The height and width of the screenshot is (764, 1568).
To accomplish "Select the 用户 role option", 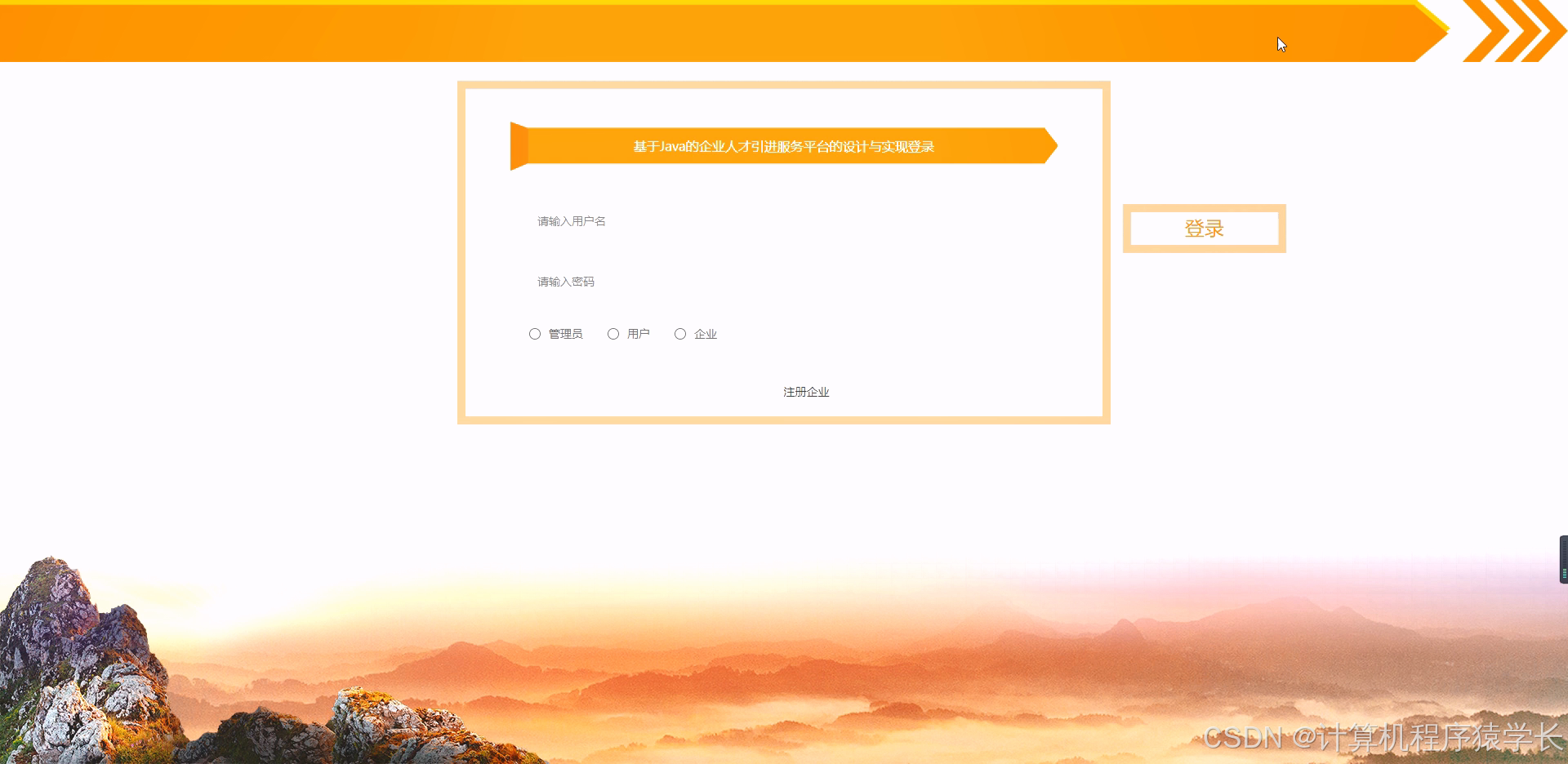I will point(613,333).
